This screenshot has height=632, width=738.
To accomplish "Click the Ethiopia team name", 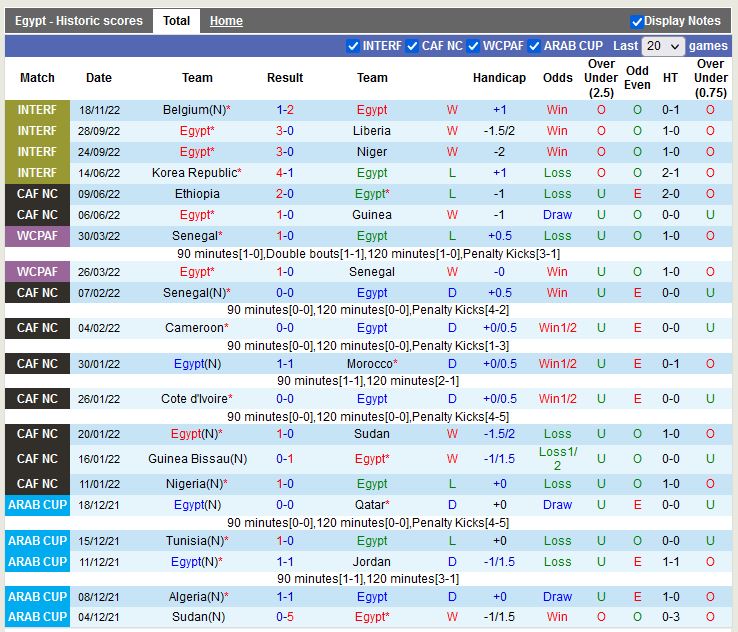I will 197,194.
